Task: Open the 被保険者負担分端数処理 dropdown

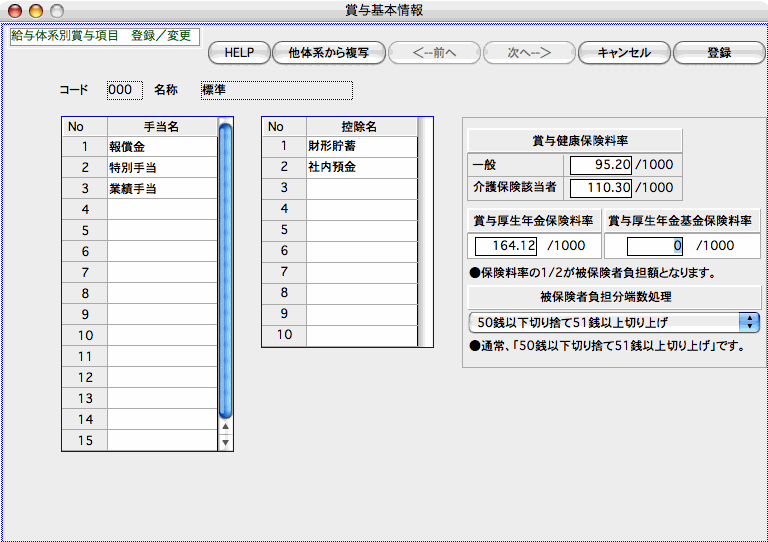Action: [x=614, y=322]
